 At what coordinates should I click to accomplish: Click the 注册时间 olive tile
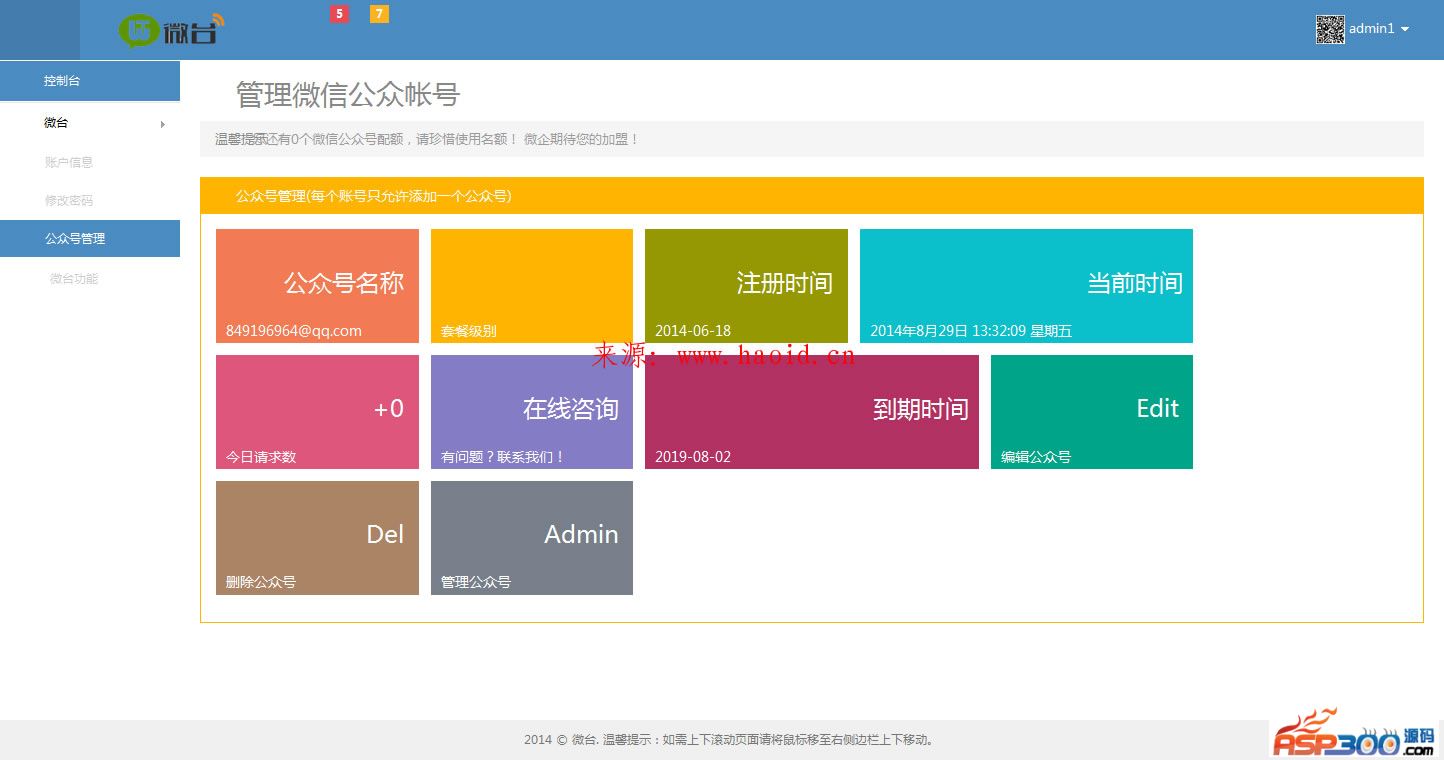pyautogui.click(x=746, y=286)
